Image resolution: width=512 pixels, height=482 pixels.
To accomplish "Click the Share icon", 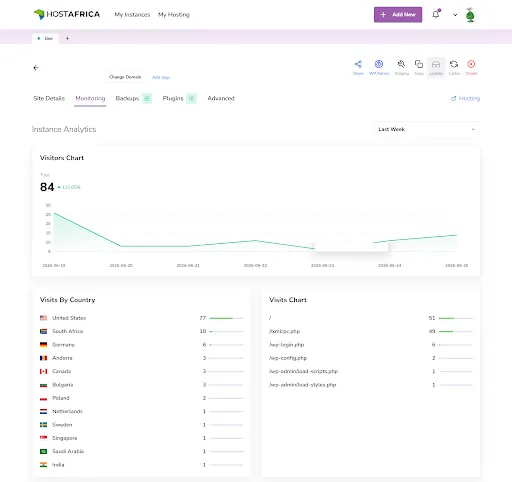I will [x=358, y=64].
